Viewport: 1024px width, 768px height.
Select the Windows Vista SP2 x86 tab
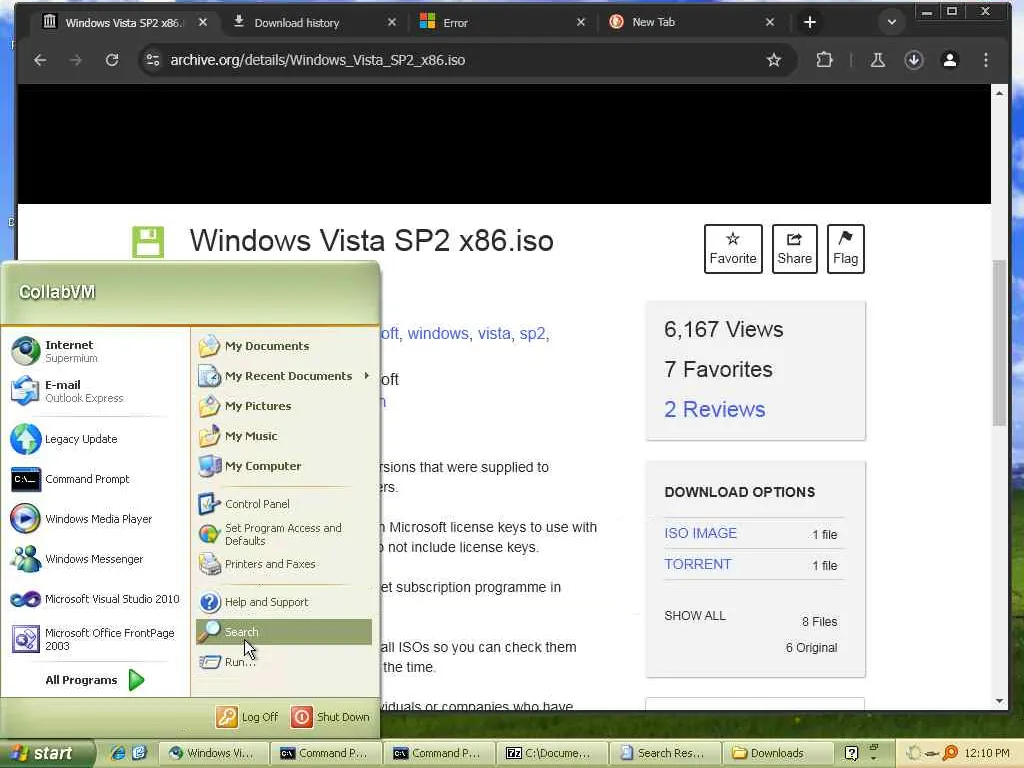[x=124, y=23]
